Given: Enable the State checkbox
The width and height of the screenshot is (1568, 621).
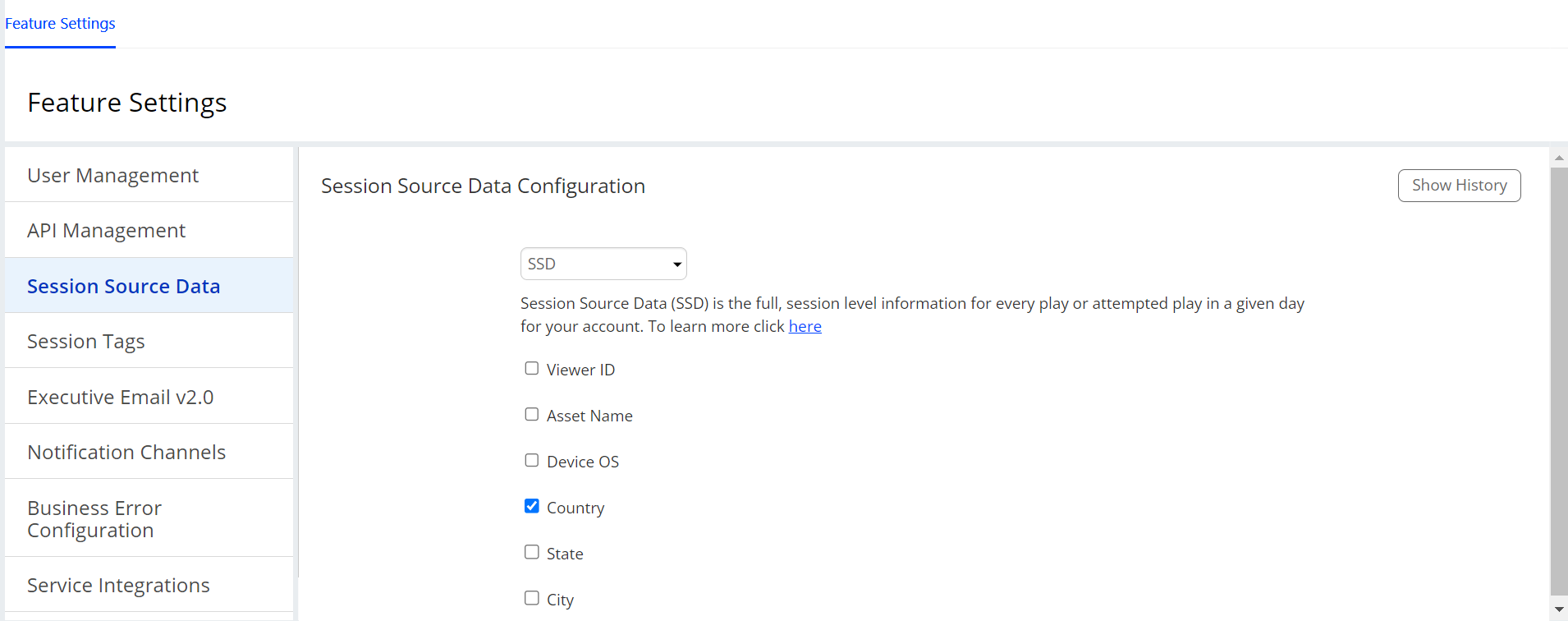Looking at the screenshot, I should (532, 553).
